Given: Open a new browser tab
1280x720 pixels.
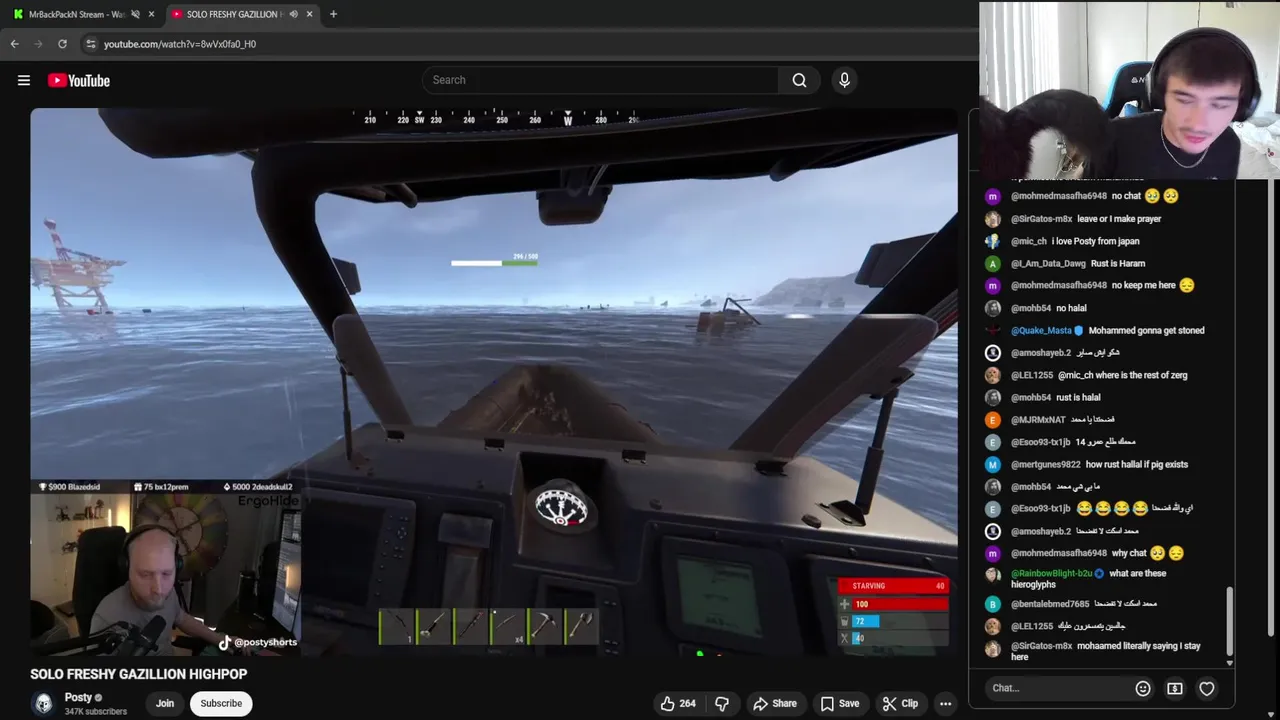Looking at the screenshot, I should (333, 14).
